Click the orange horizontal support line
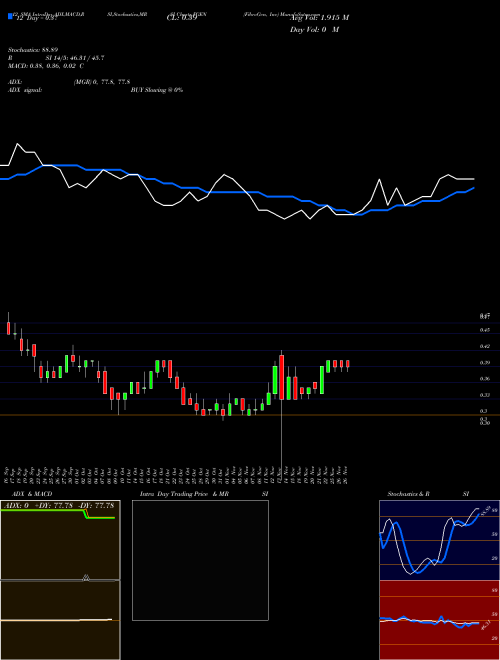 [x=250, y=415]
